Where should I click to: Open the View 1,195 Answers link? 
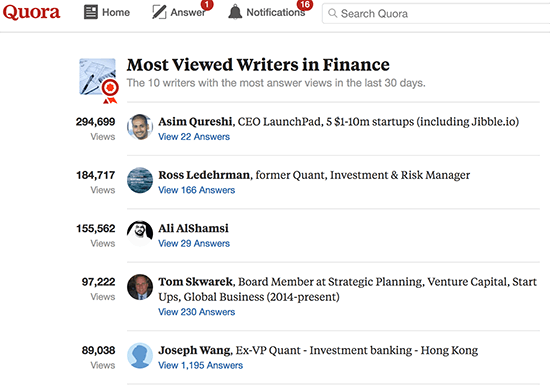(x=200, y=365)
